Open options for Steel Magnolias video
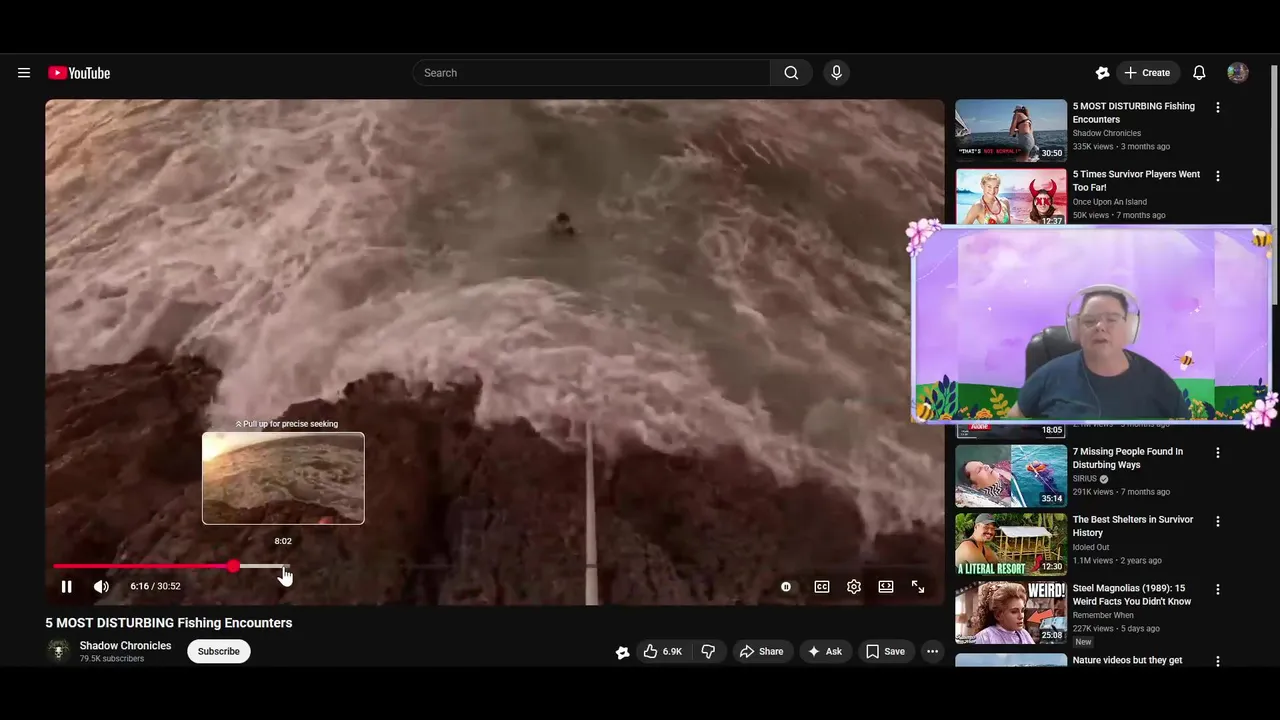1280x720 pixels. 1217,590
